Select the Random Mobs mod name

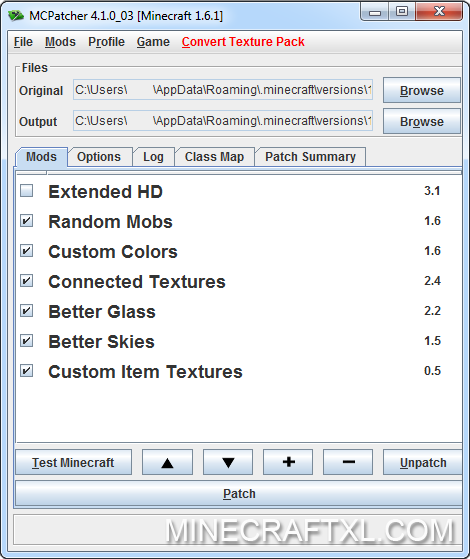[111, 221]
